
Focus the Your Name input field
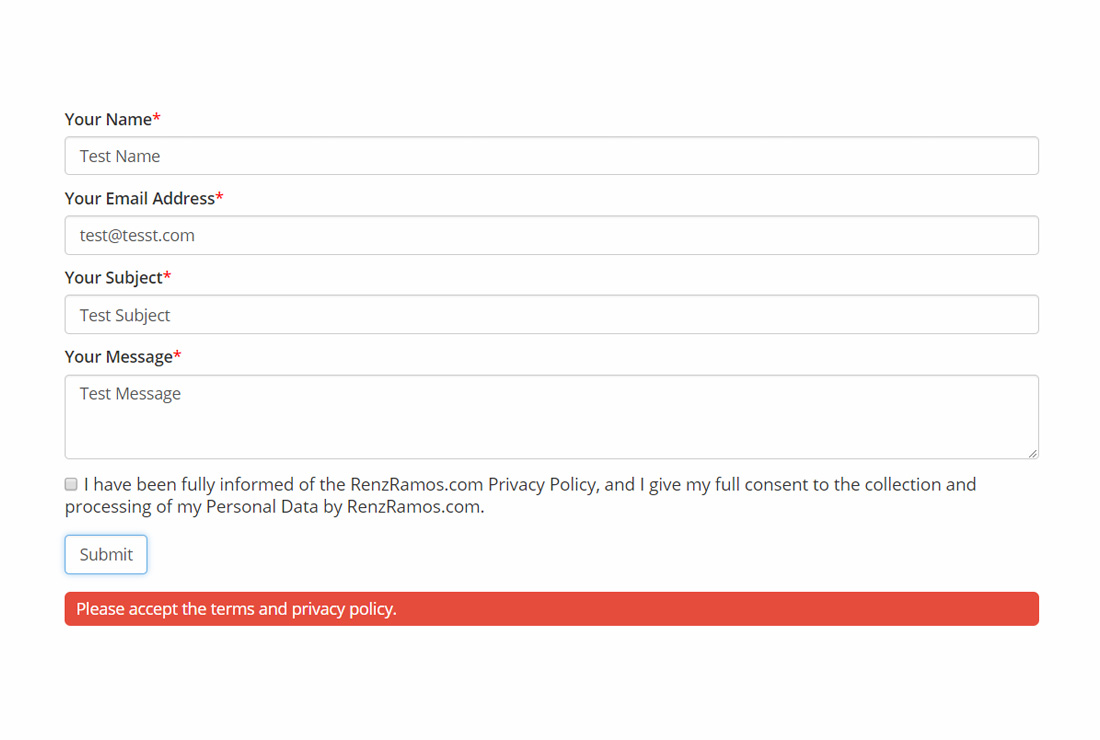click(x=551, y=156)
